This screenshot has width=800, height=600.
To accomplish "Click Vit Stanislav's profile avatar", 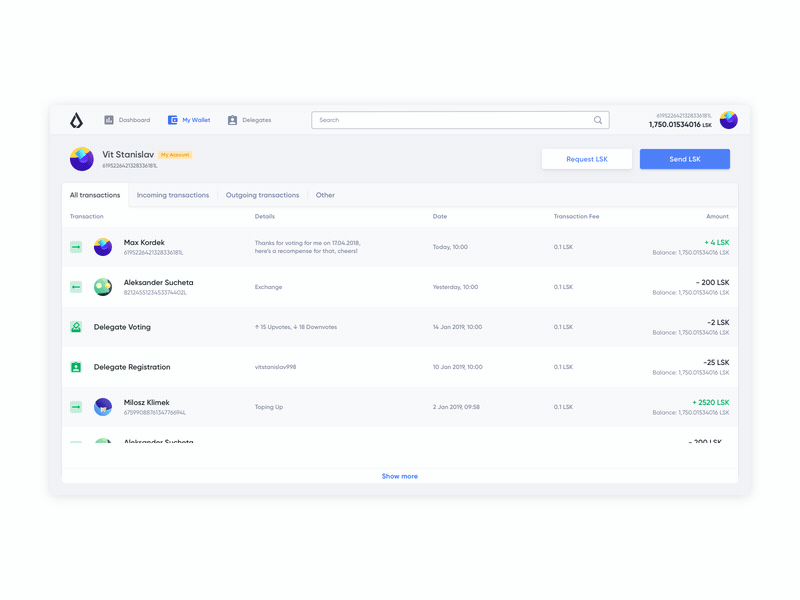I will 82,159.
